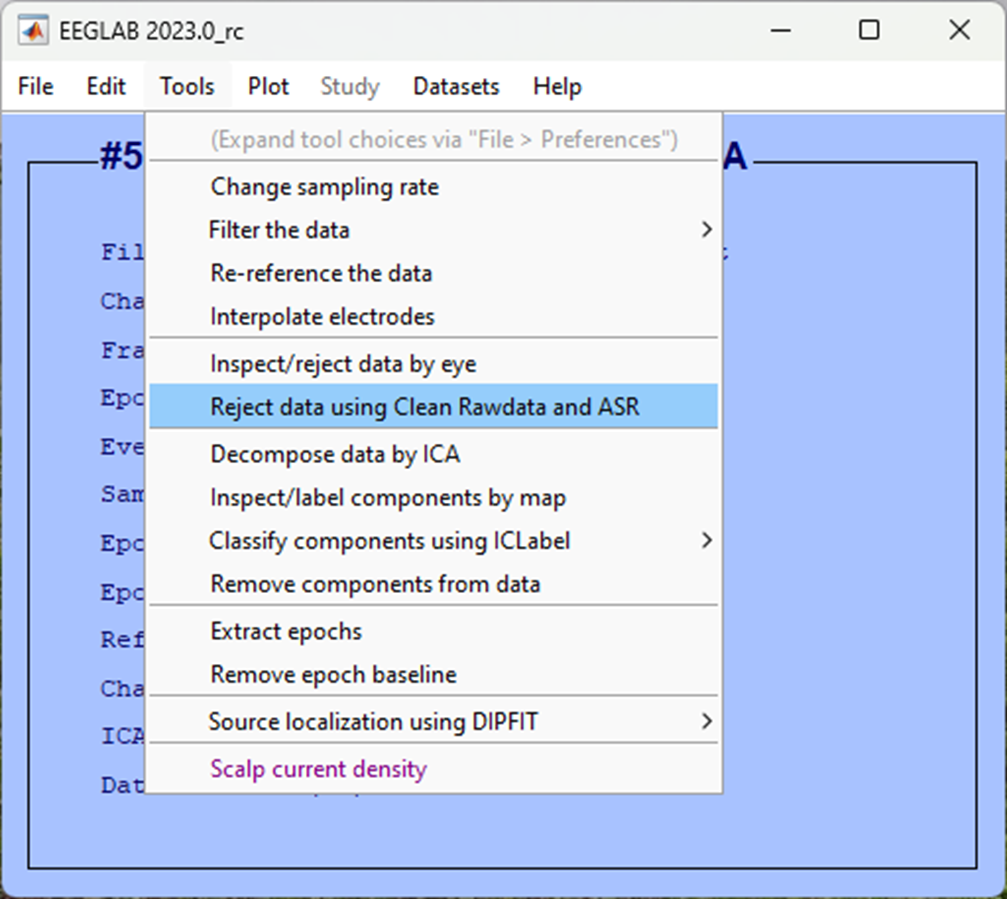
Task: Open the File menu
Action: (x=36, y=87)
